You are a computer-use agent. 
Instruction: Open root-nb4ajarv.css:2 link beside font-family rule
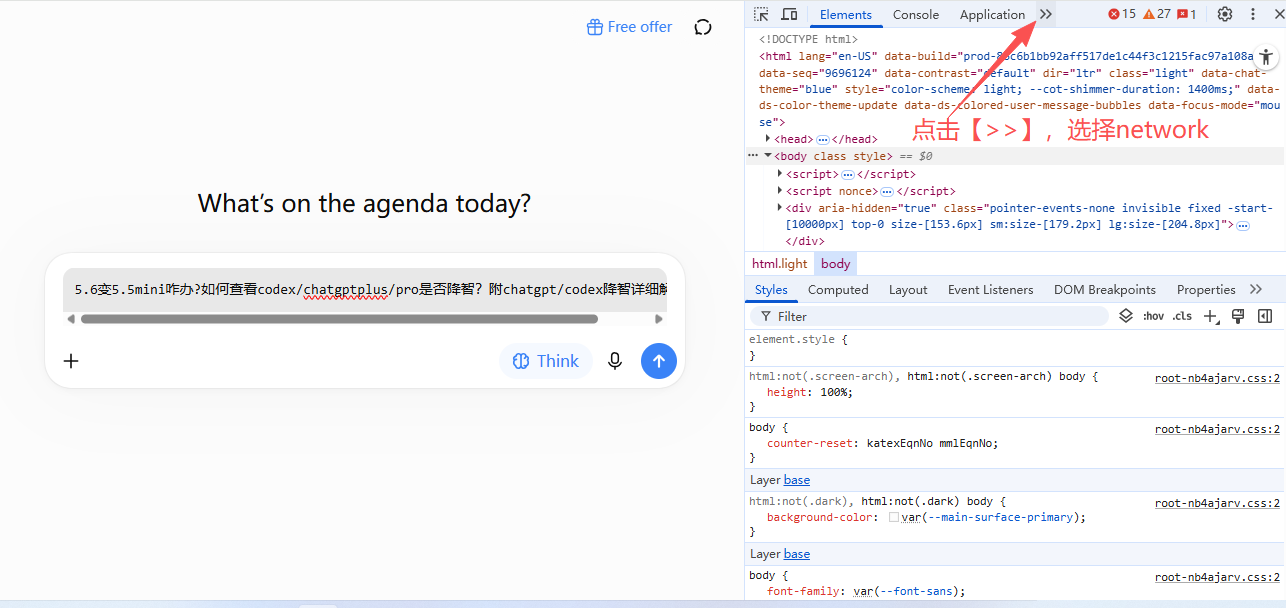(x=1217, y=577)
